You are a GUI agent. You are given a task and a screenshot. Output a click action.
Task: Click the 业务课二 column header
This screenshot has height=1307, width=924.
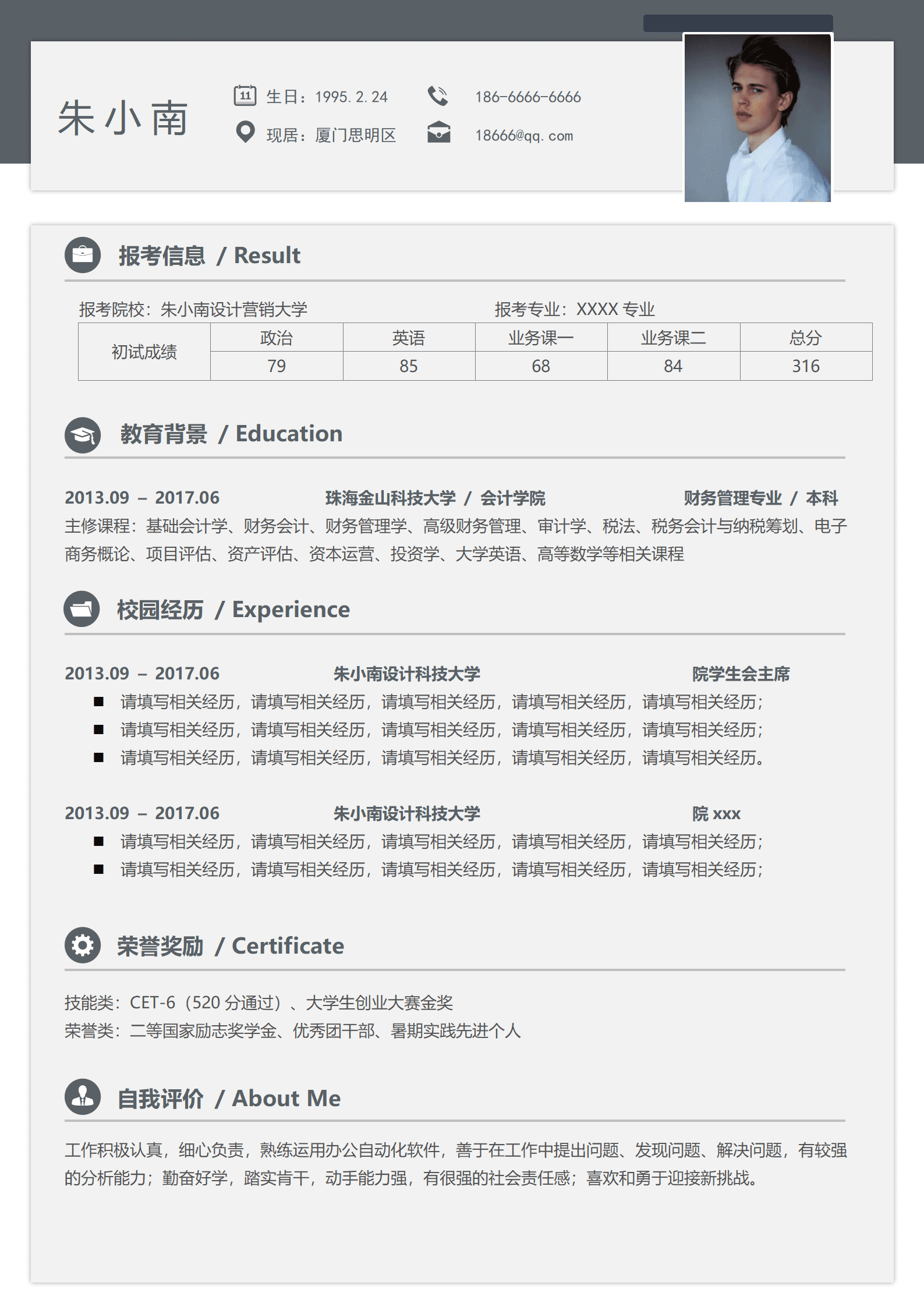(674, 338)
